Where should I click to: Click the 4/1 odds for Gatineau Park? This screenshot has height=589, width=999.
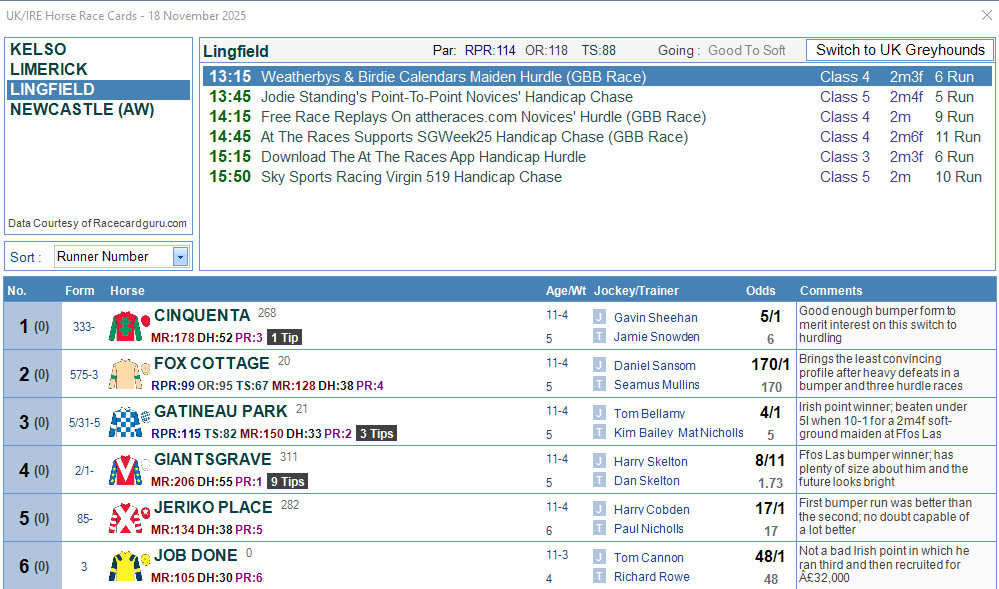[770, 413]
